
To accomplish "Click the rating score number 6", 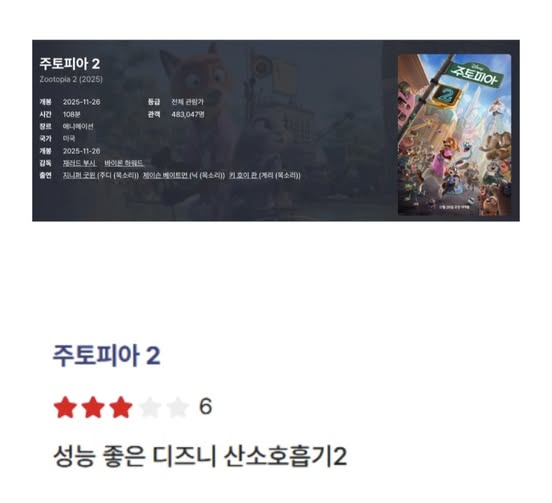I will (206, 407).
